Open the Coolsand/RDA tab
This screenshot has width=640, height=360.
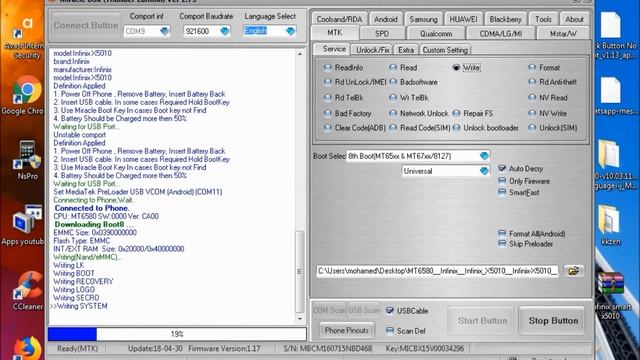tap(339, 19)
